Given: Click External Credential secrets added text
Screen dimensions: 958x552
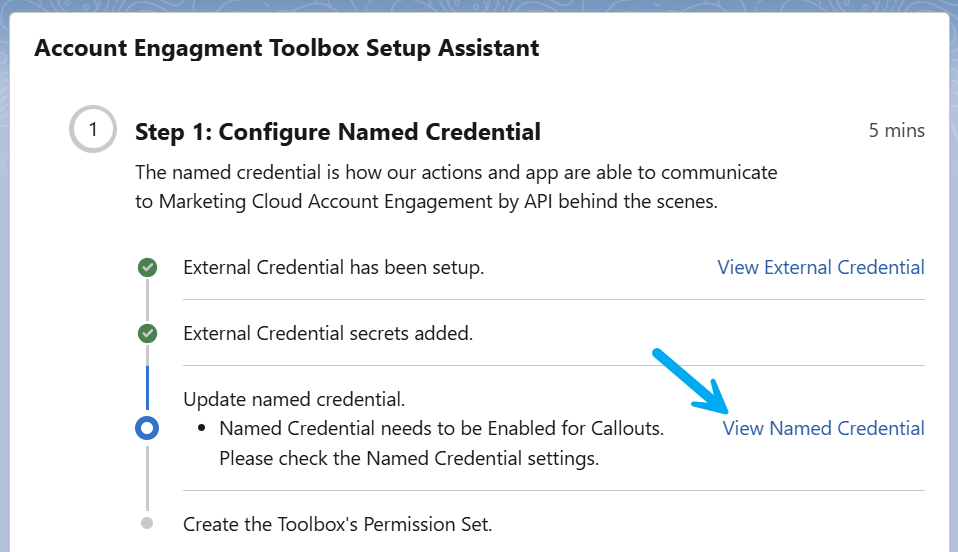Looking at the screenshot, I should click(328, 333).
